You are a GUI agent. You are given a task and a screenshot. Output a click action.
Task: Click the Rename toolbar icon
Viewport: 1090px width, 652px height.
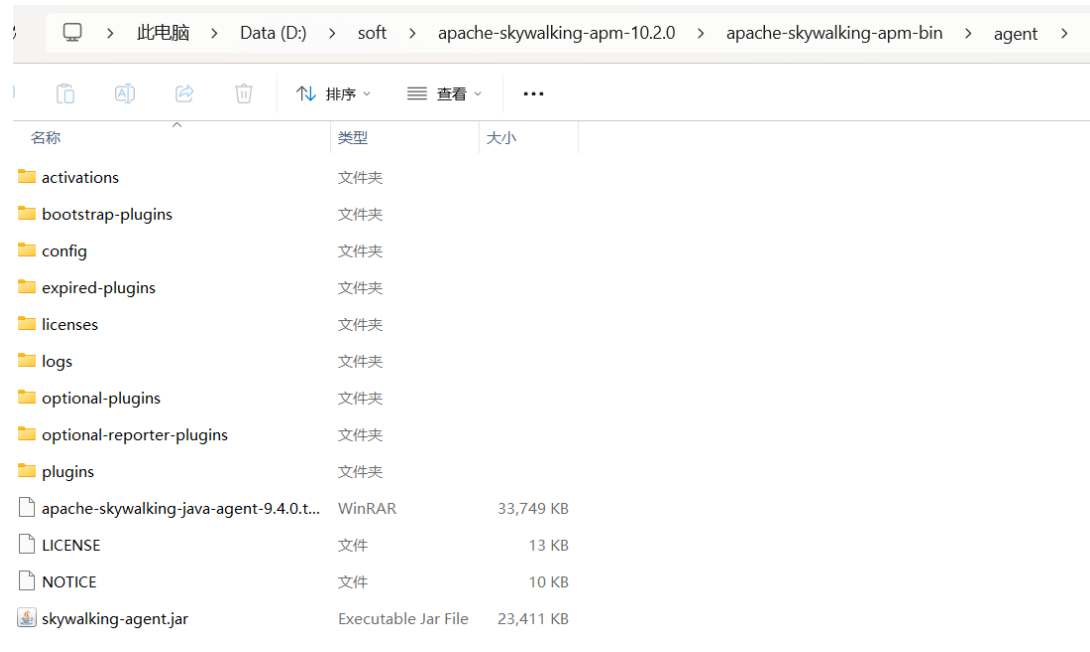(x=125, y=93)
